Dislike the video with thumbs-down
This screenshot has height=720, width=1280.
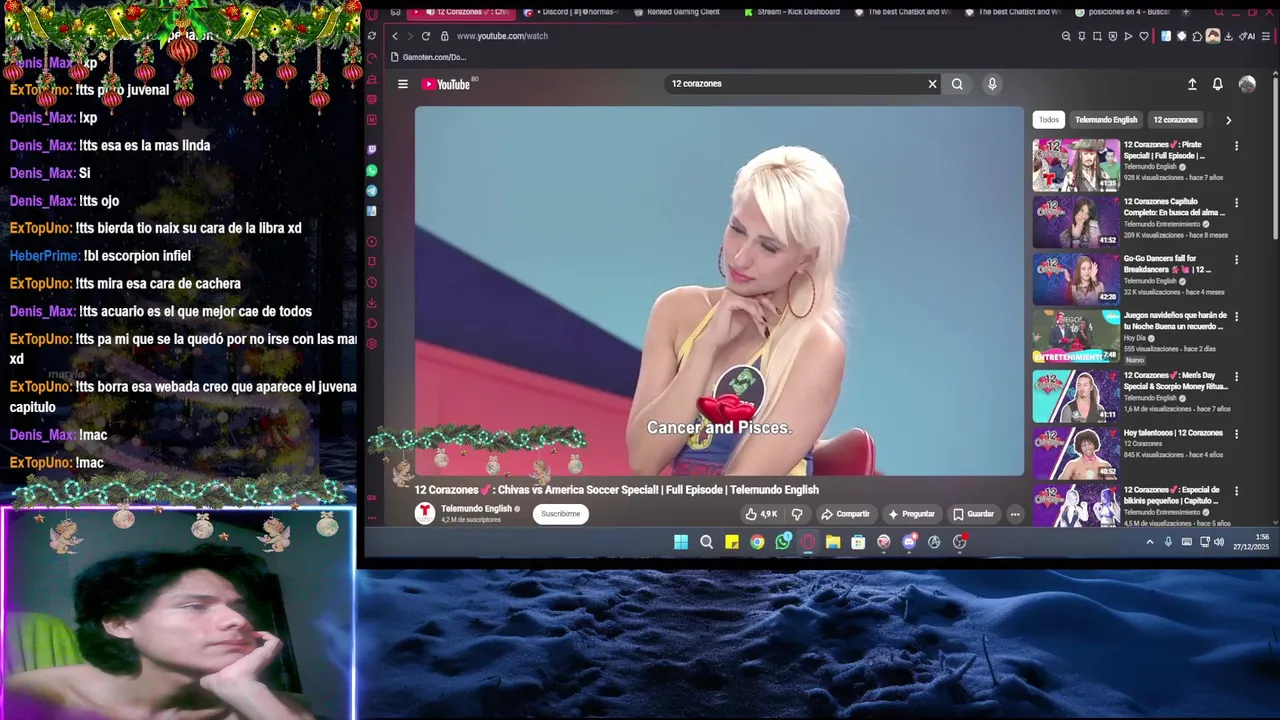(x=797, y=514)
